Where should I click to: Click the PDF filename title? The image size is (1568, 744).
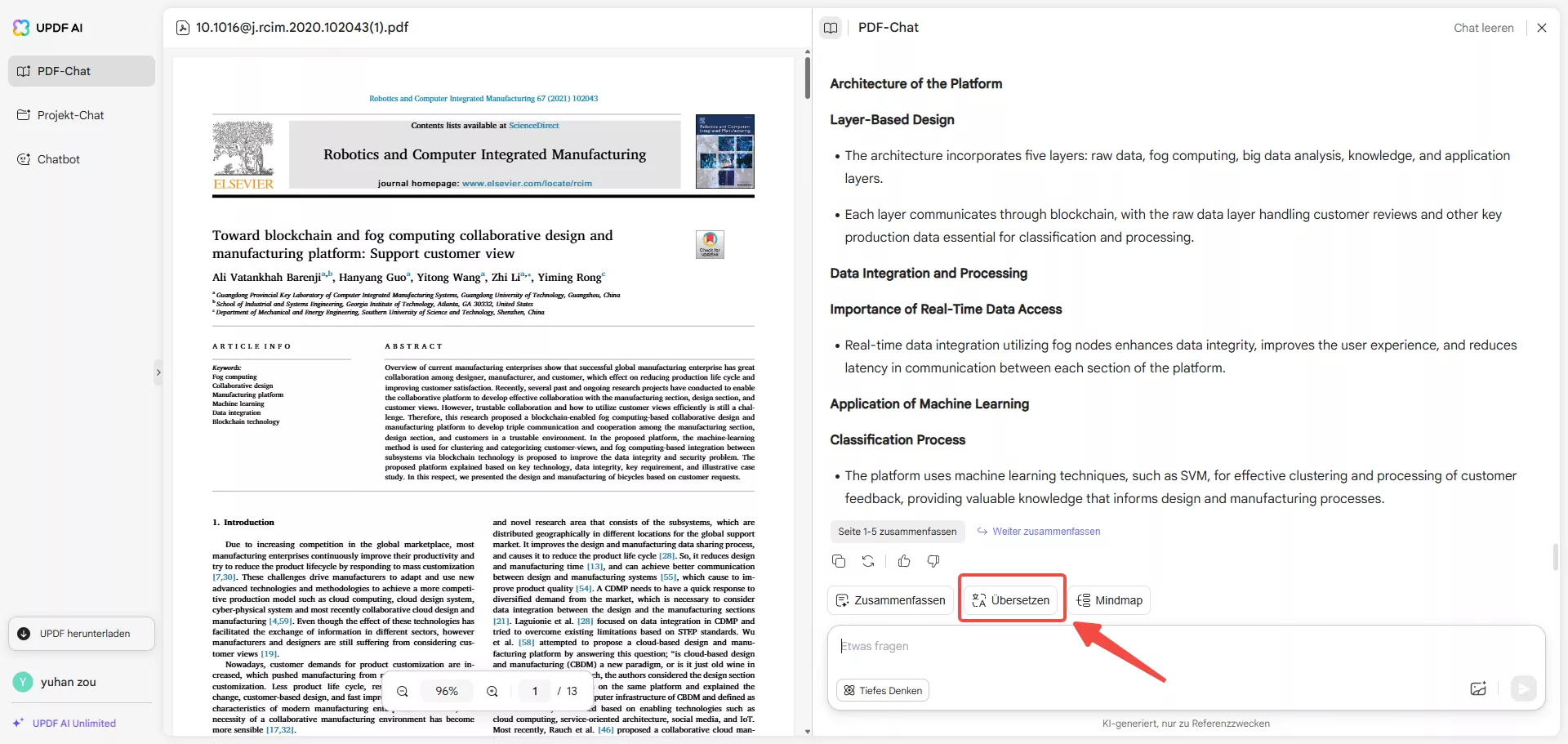tap(302, 28)
